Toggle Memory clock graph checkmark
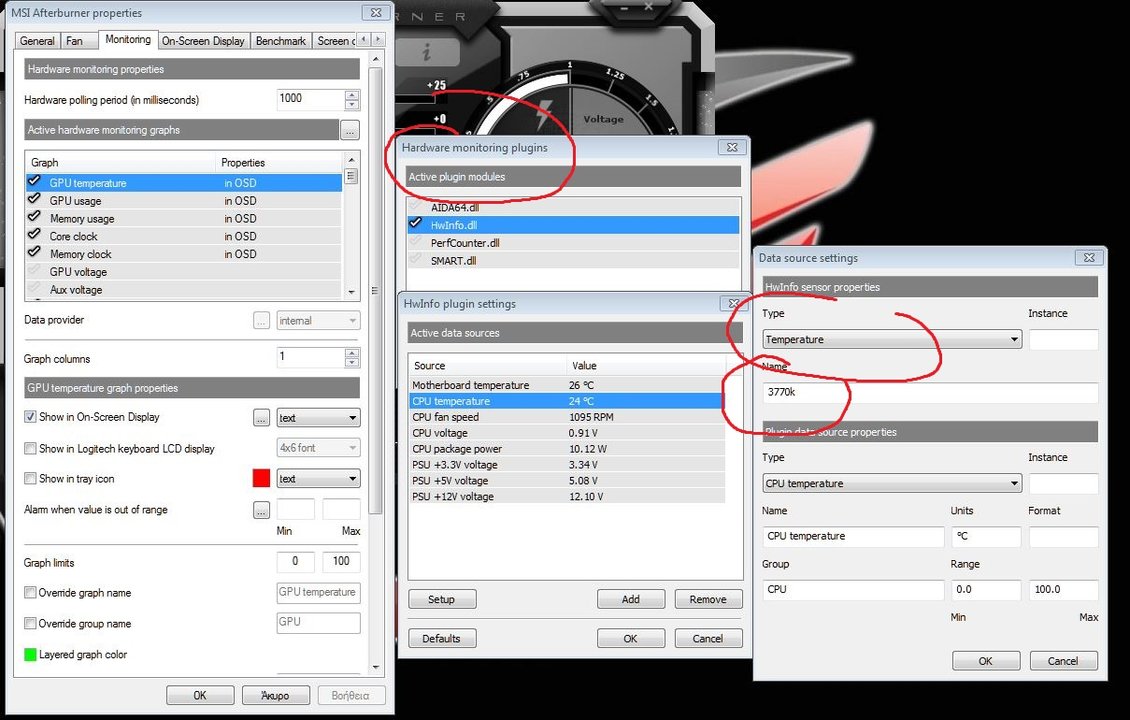Viewport: 1130px width, 720px height. 34,253
